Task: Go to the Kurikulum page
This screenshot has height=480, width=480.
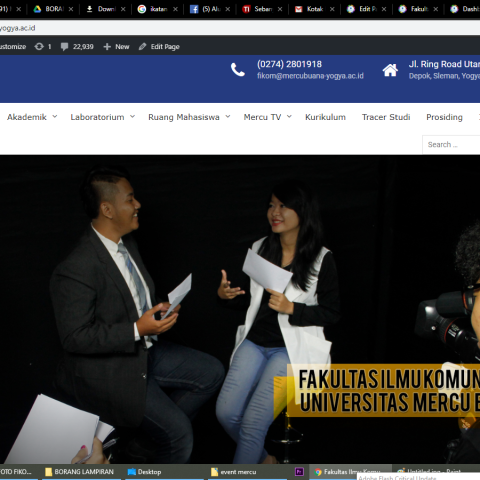Action: pyautogui.click(x=325, y=117)
